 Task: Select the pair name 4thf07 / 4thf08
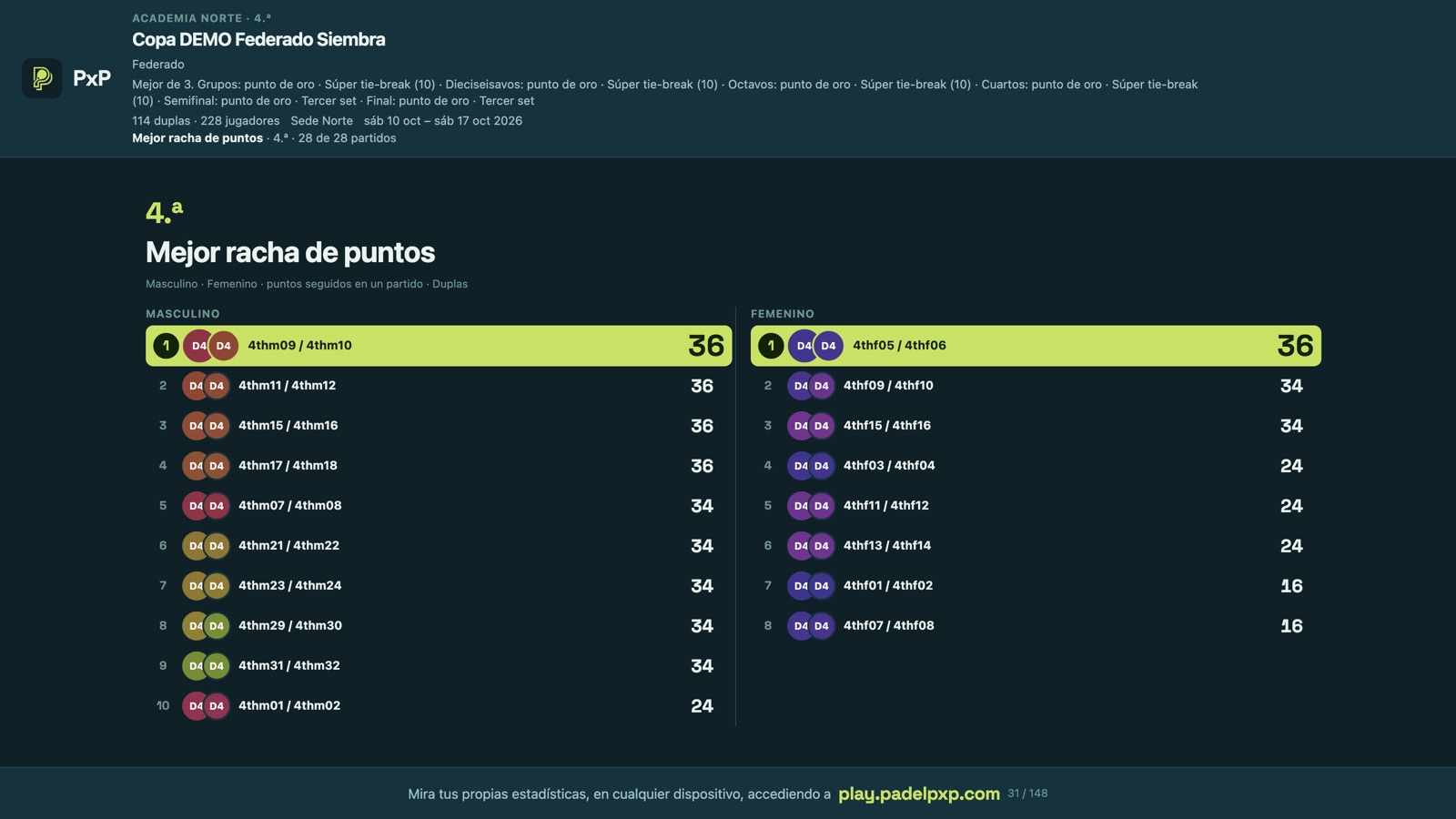coord(888,626)
